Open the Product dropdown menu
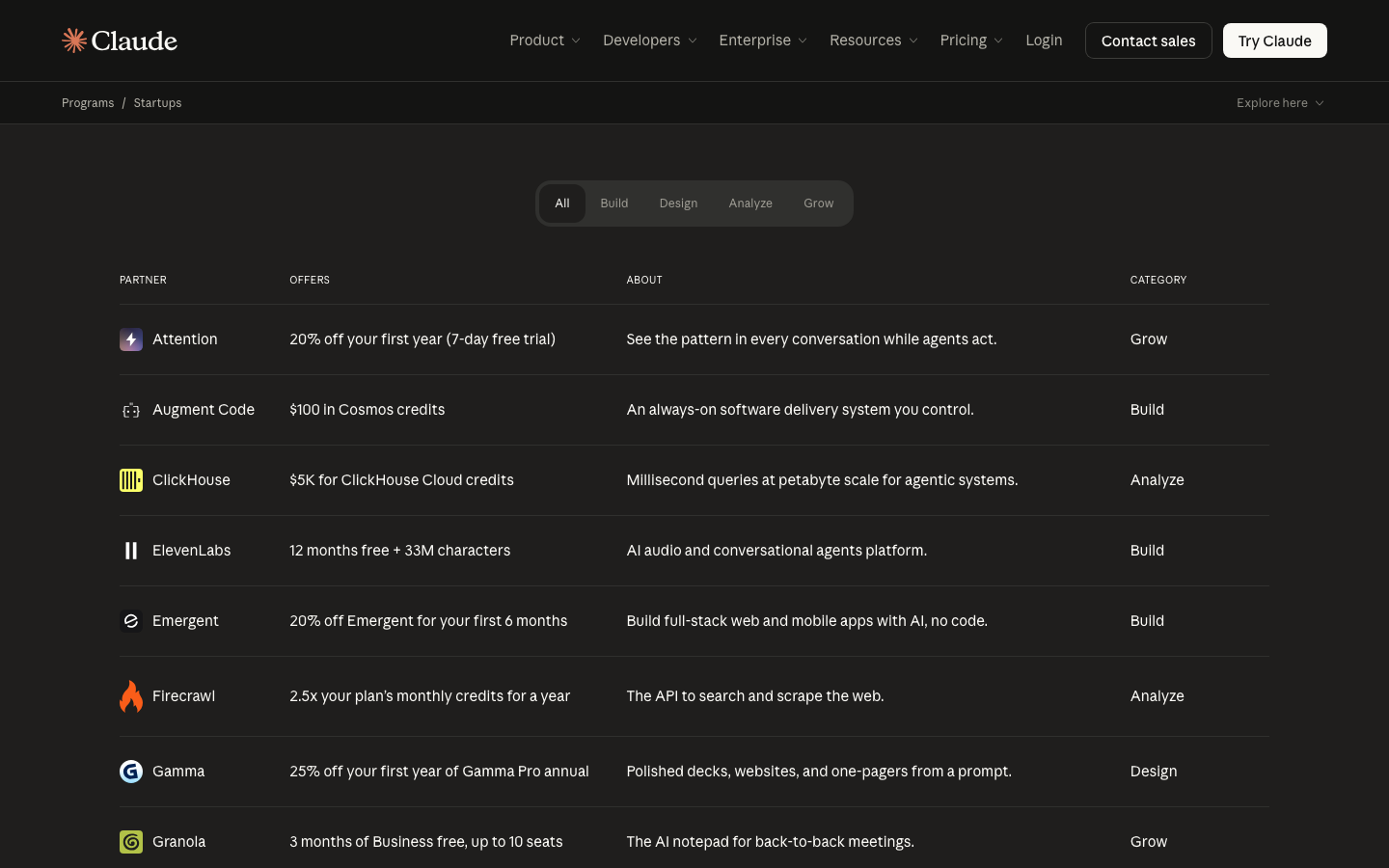 tap(545, 41)
